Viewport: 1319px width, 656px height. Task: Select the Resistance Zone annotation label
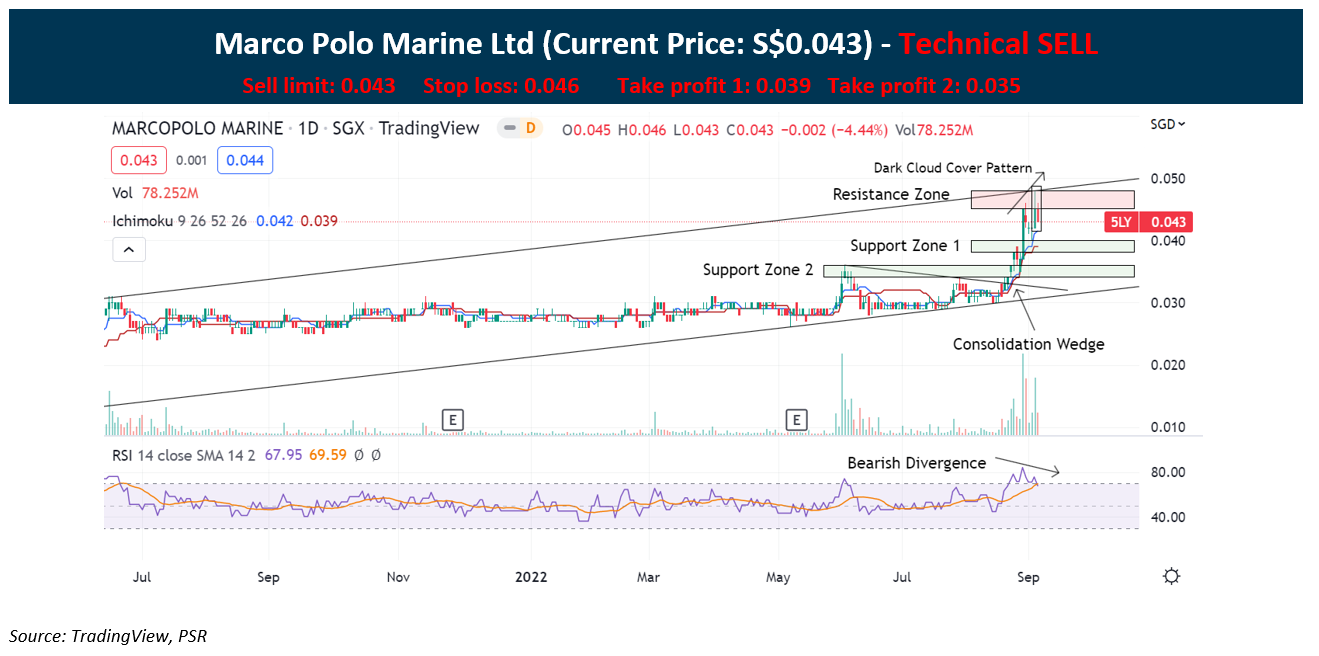891,194
